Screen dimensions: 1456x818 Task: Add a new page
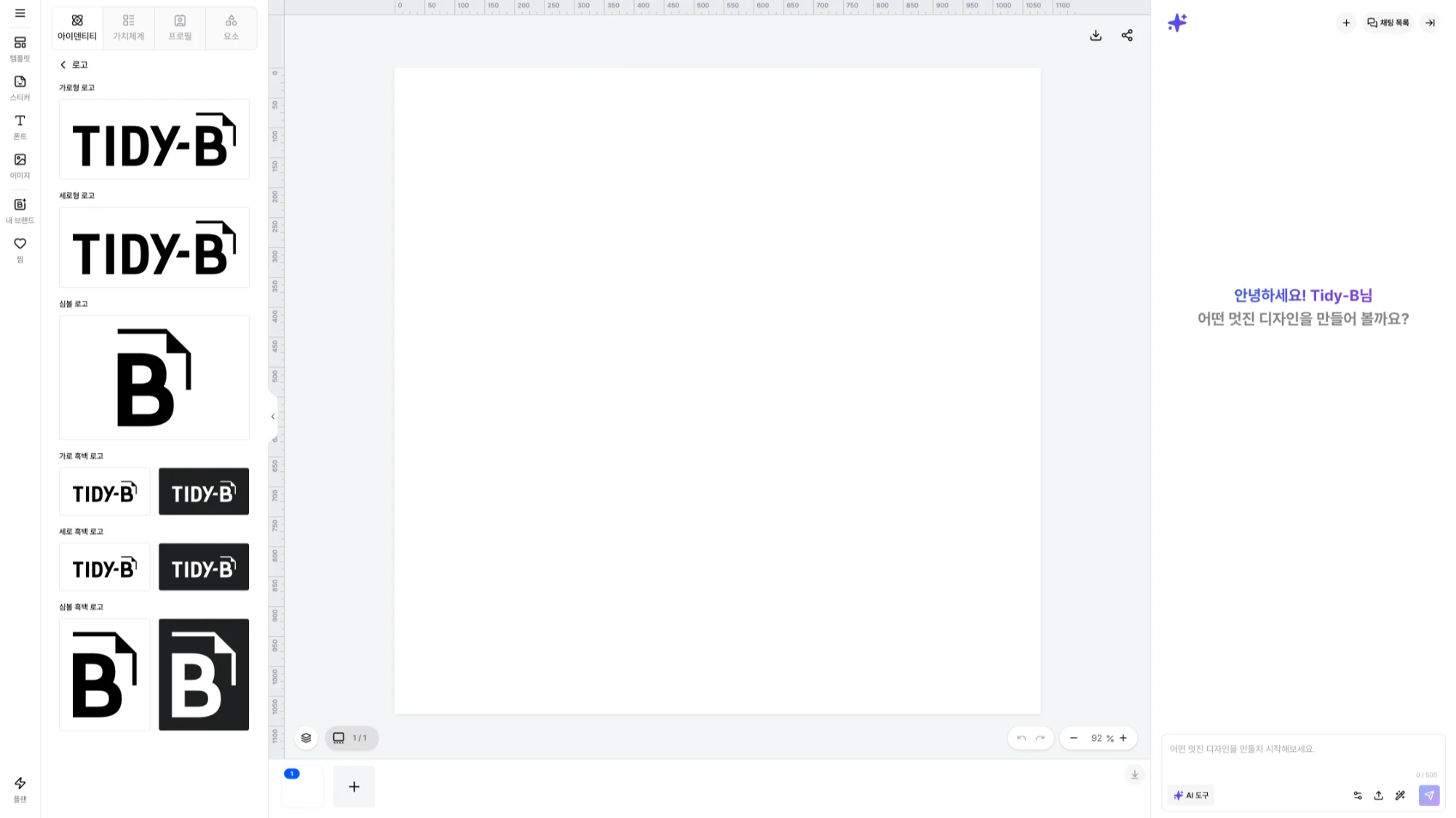pos(355,787)
